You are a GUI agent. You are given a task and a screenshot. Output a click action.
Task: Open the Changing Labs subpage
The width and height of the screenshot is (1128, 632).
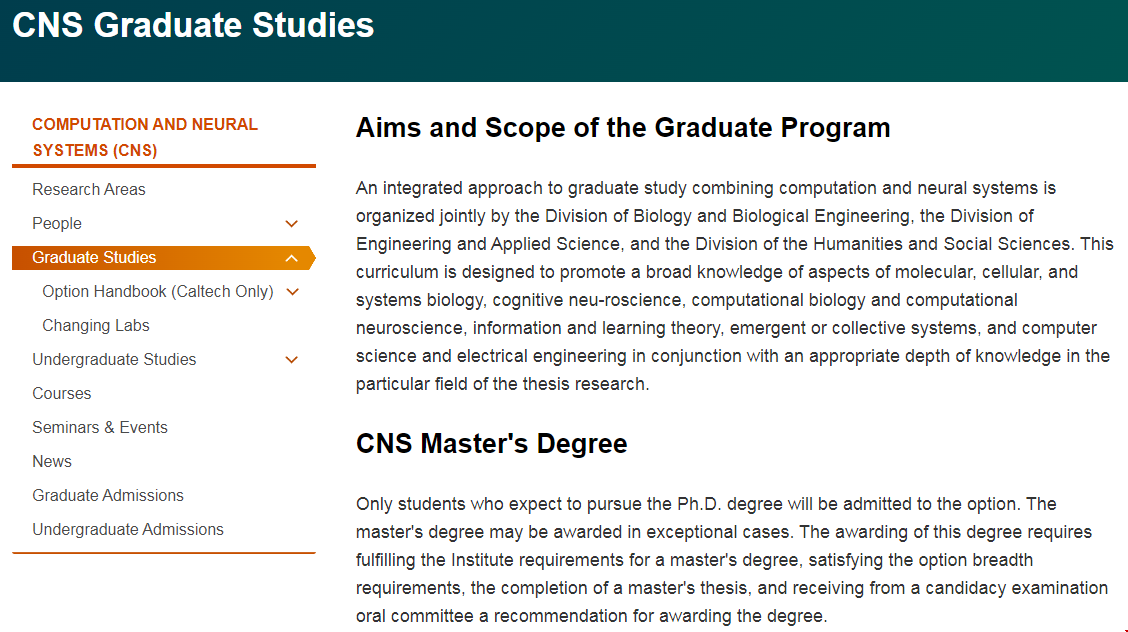click(96, 326)
